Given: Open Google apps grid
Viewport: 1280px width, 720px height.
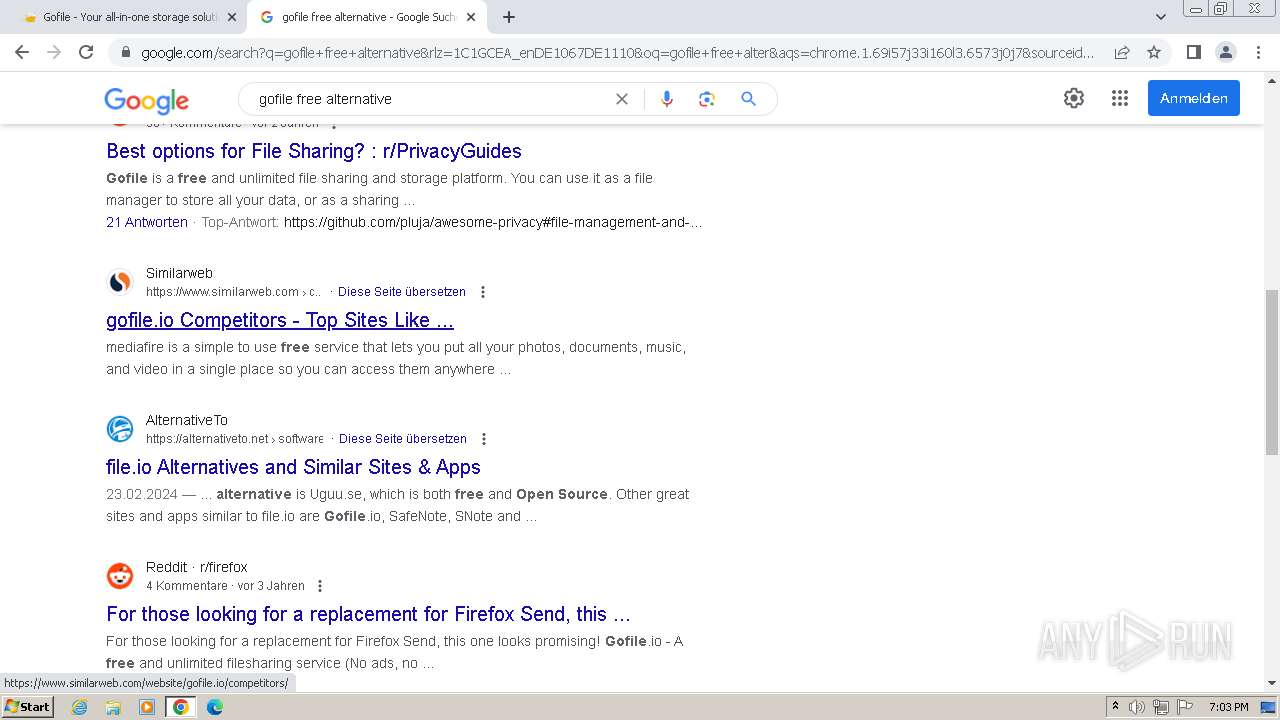Looking at the screenshot, I should click(1120, 98).
